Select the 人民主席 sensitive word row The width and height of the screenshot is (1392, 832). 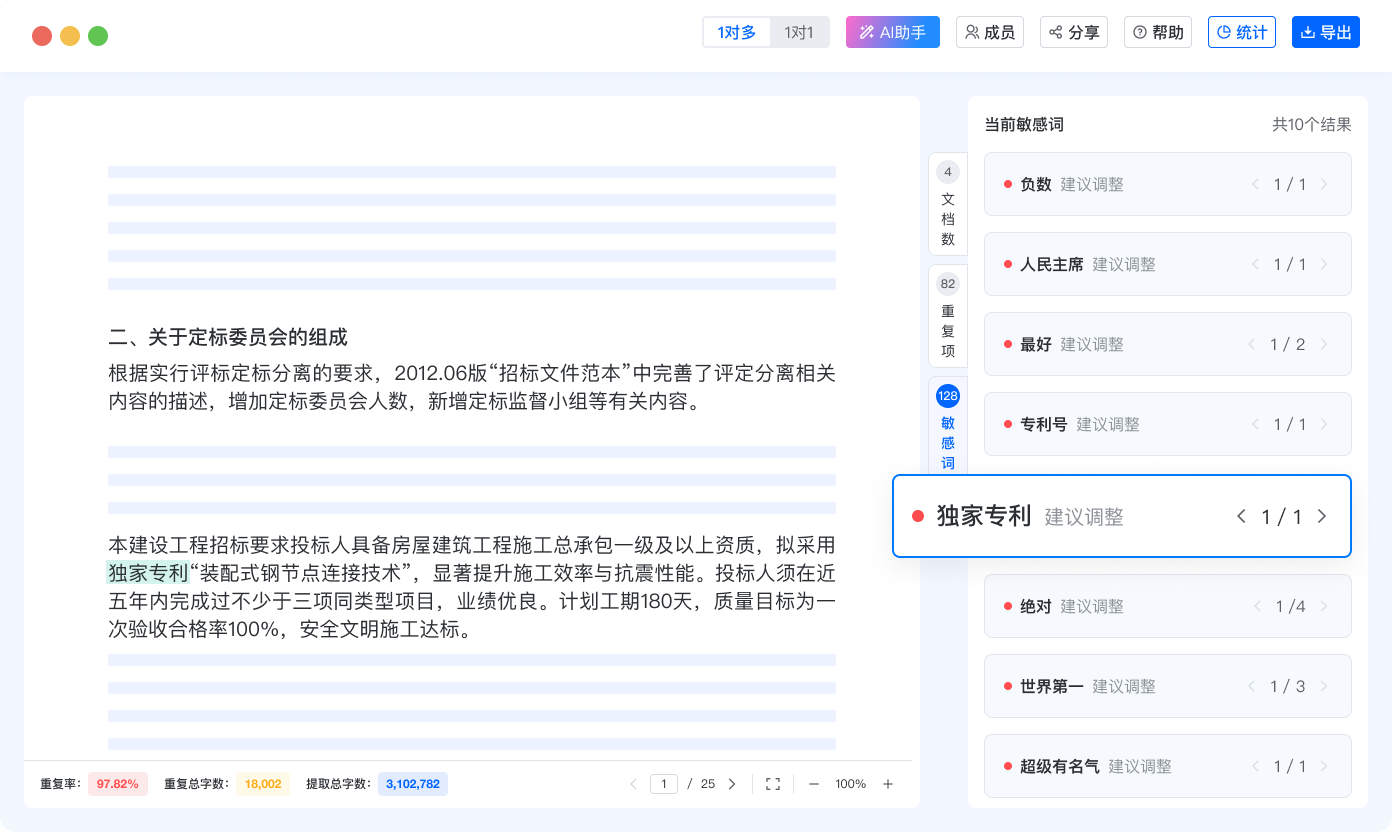(x=1168, y=264)
